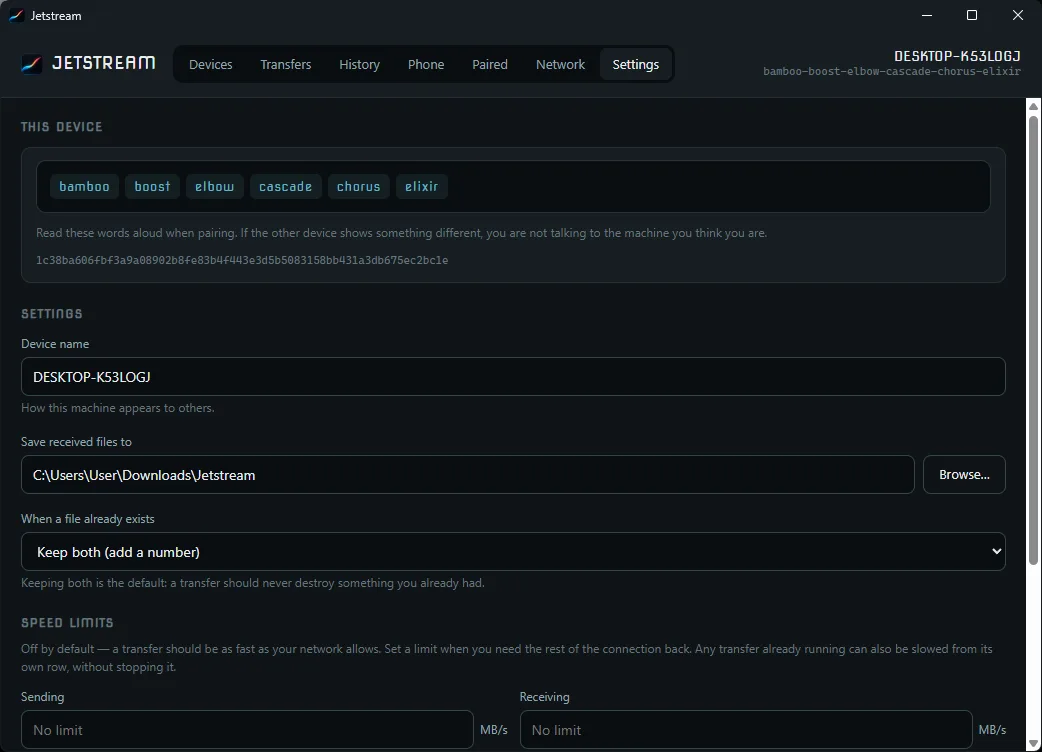Focus the Sending speed limit field
Screen dimensions: 1042x752
tap(247, 729)
